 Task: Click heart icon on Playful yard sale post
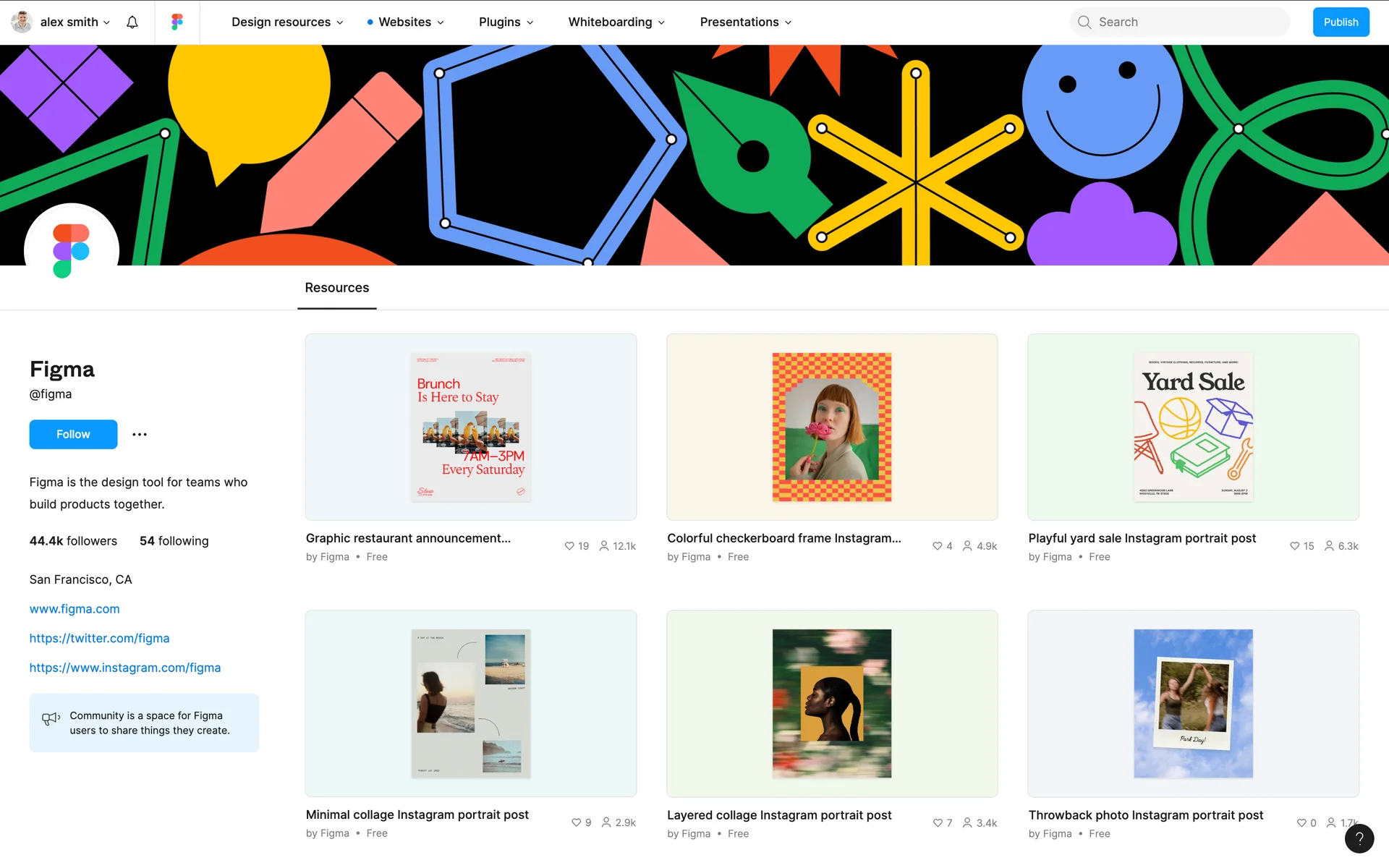point(1294,546)
